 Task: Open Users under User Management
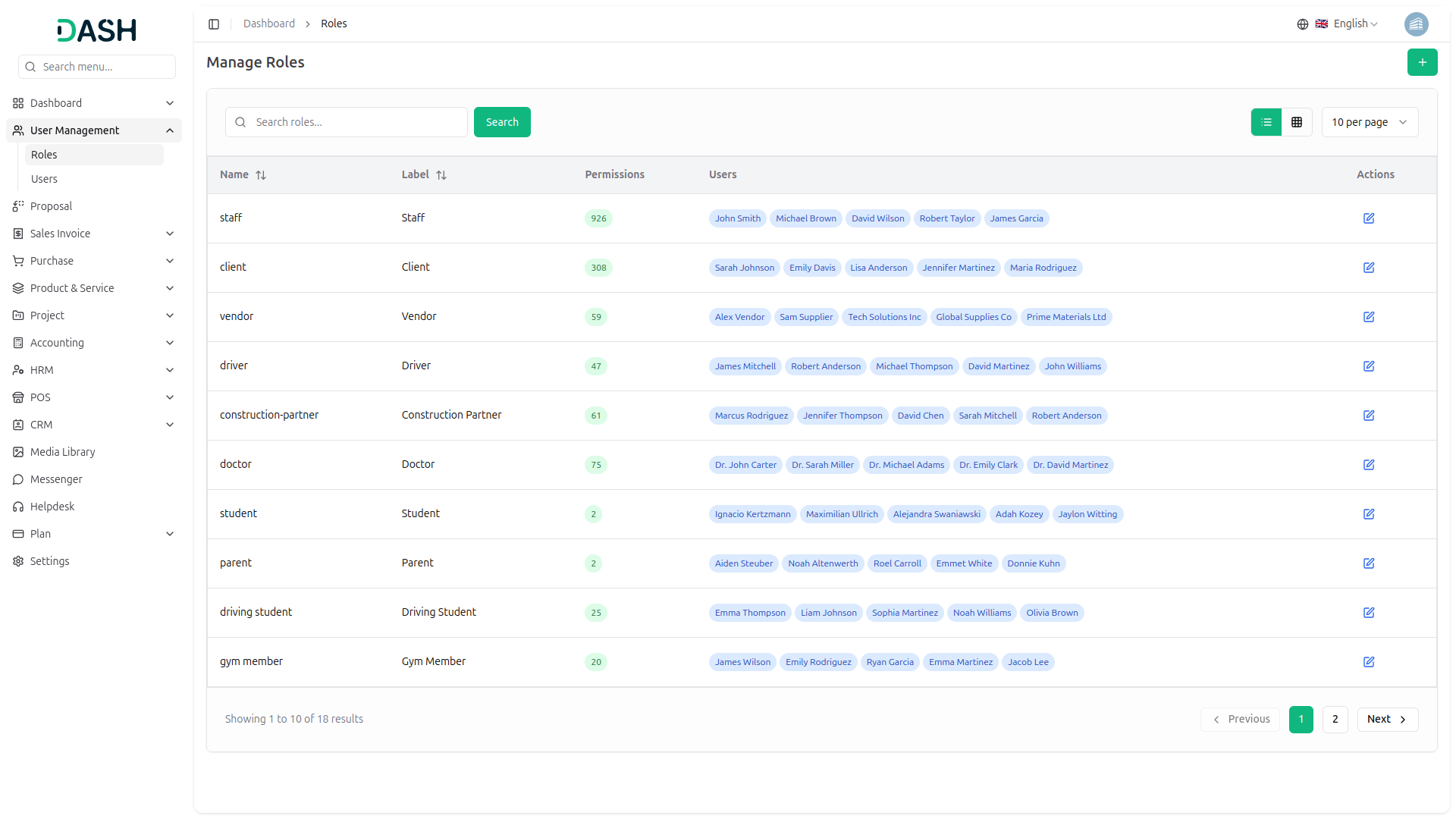point(44,179)
